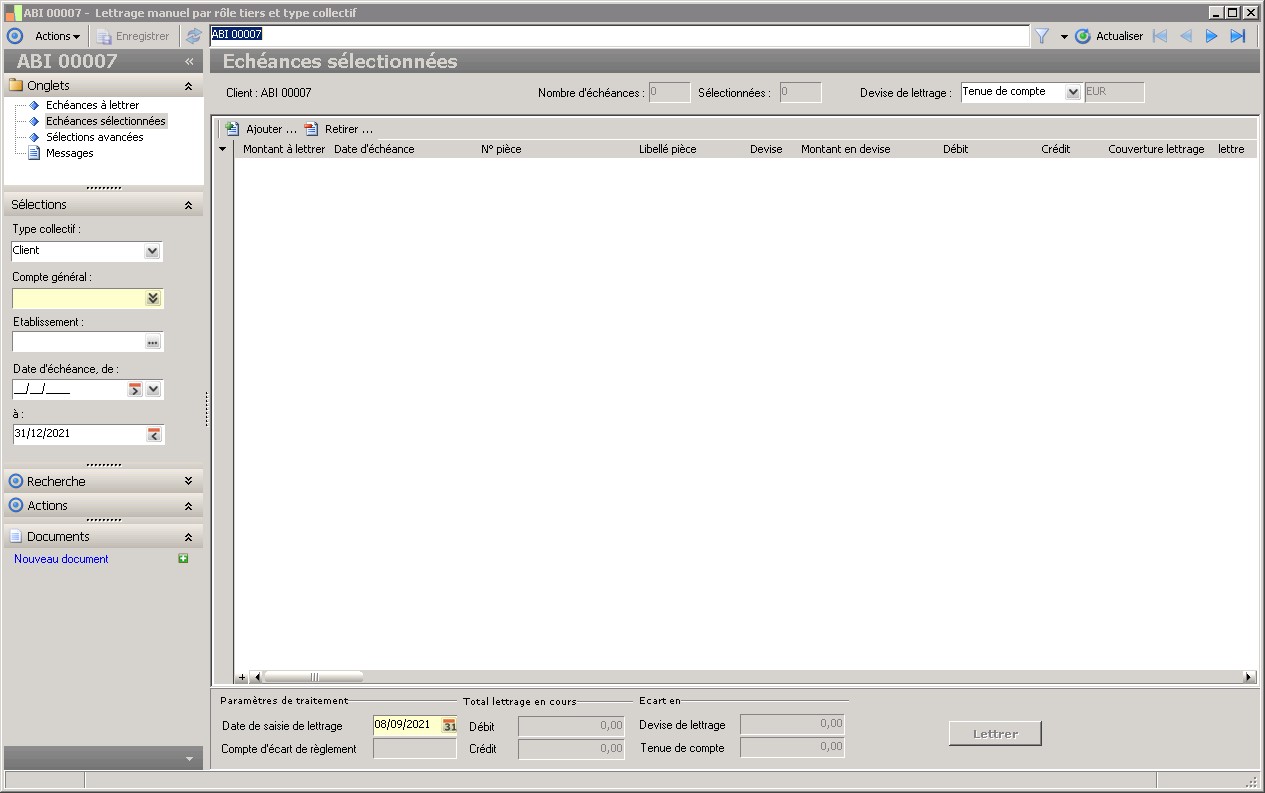Click the 08/09/2021 date field
Image resolution: width=1265 pixels, height=793 pixels.
(x=407, y=725)
